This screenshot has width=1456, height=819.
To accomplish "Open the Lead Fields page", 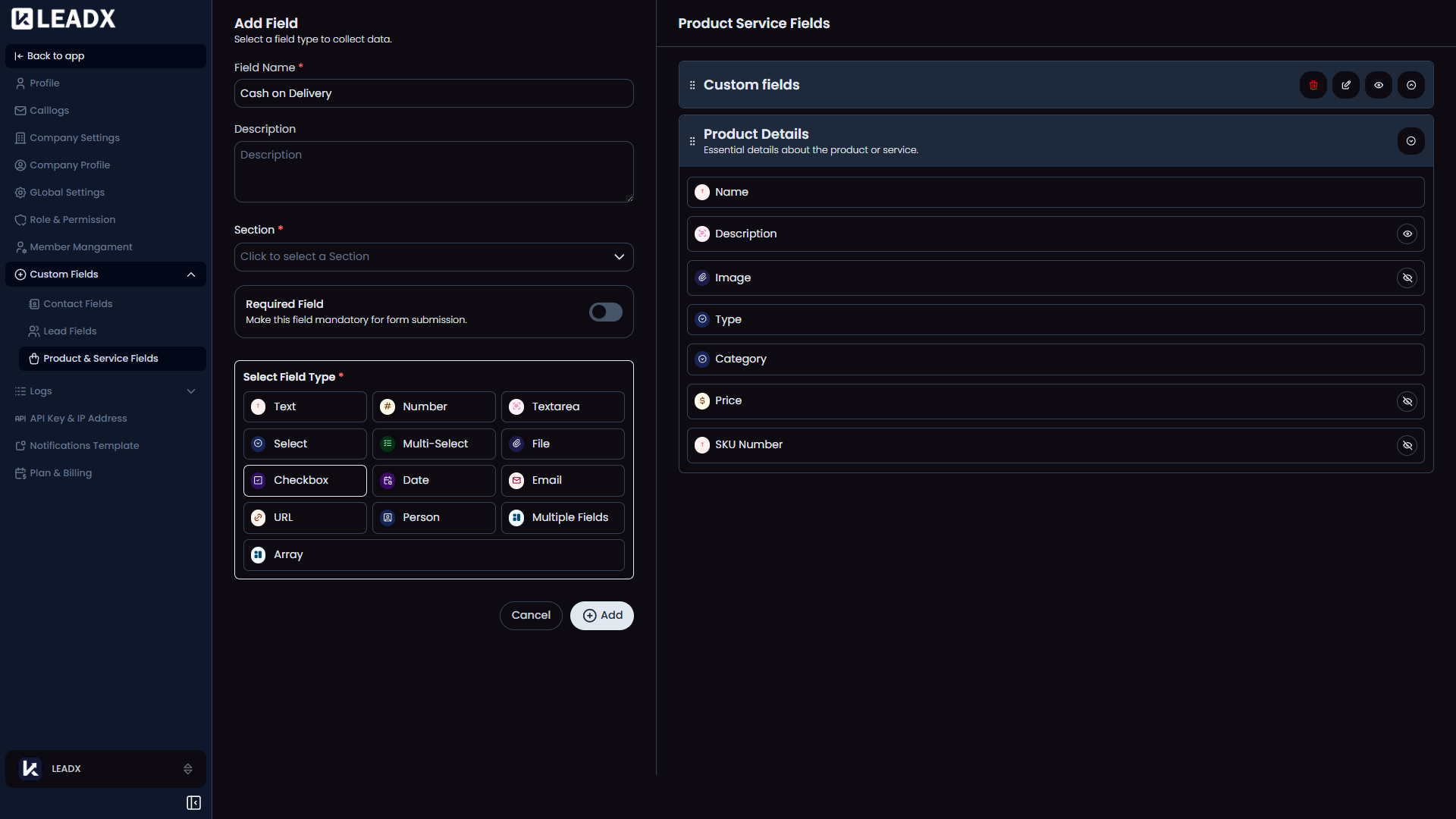I will point(70,331).
